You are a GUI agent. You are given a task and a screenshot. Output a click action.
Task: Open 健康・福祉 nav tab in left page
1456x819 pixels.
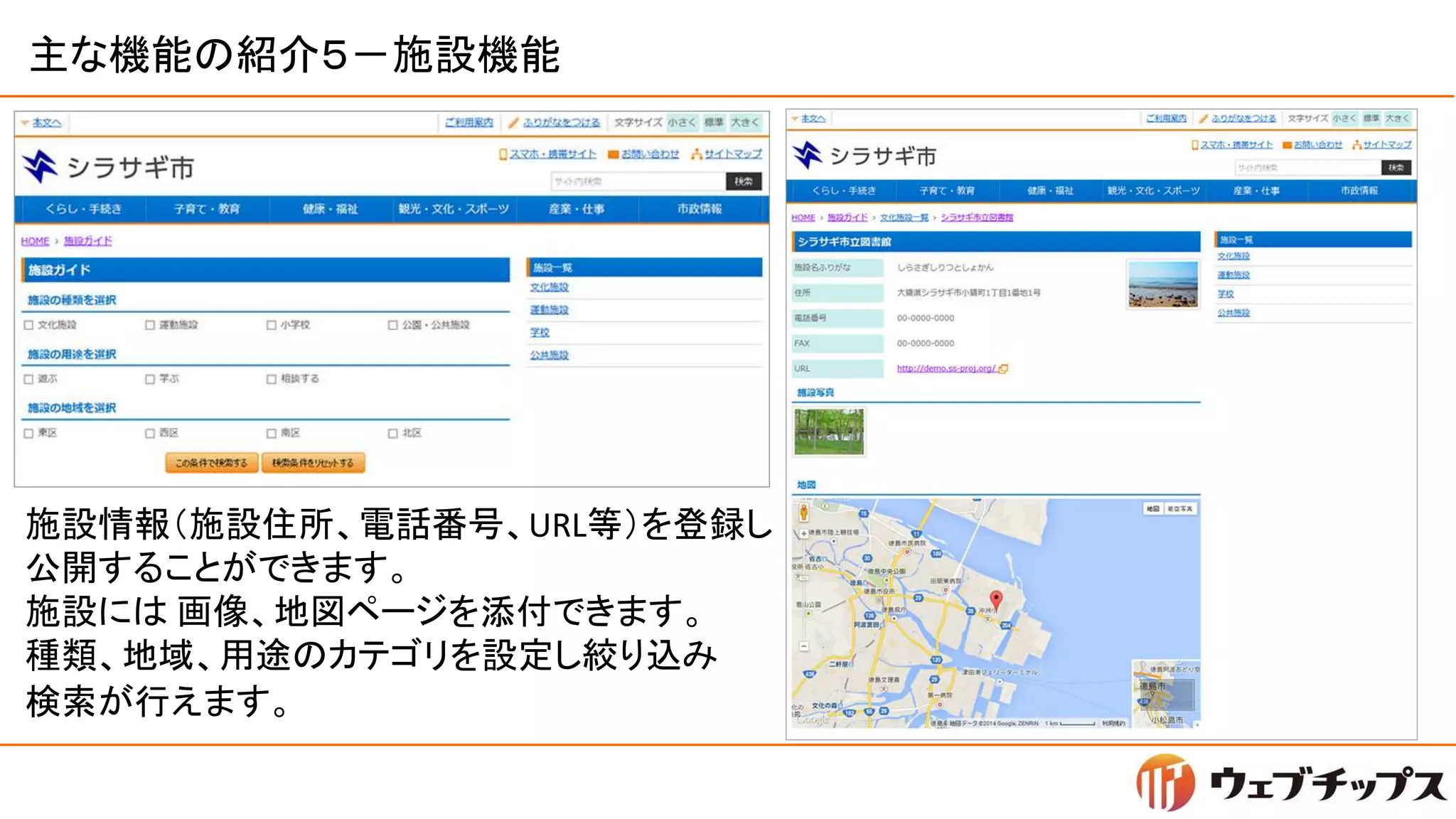click(331, 209)
